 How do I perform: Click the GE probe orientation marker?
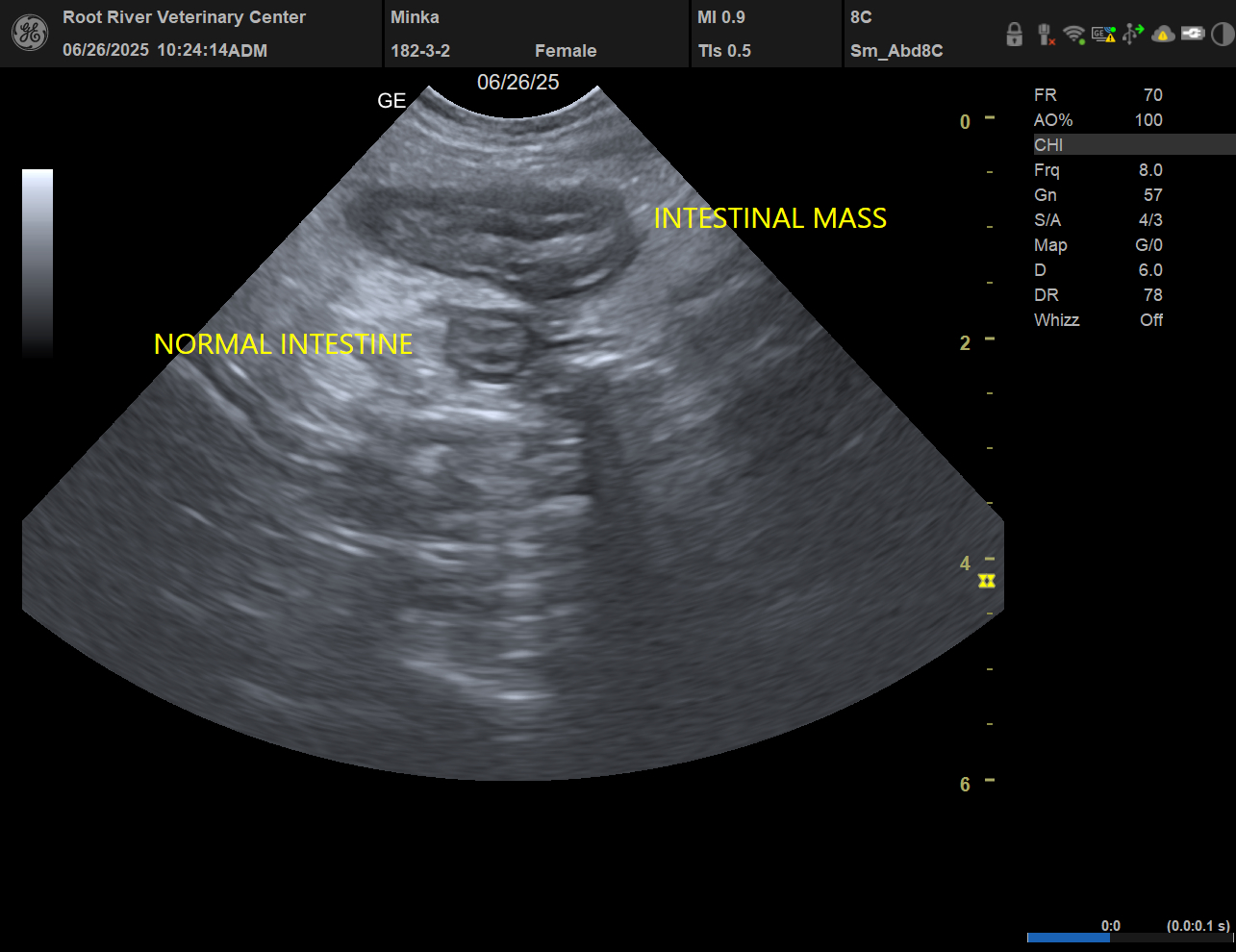click(x=391, y=101)
